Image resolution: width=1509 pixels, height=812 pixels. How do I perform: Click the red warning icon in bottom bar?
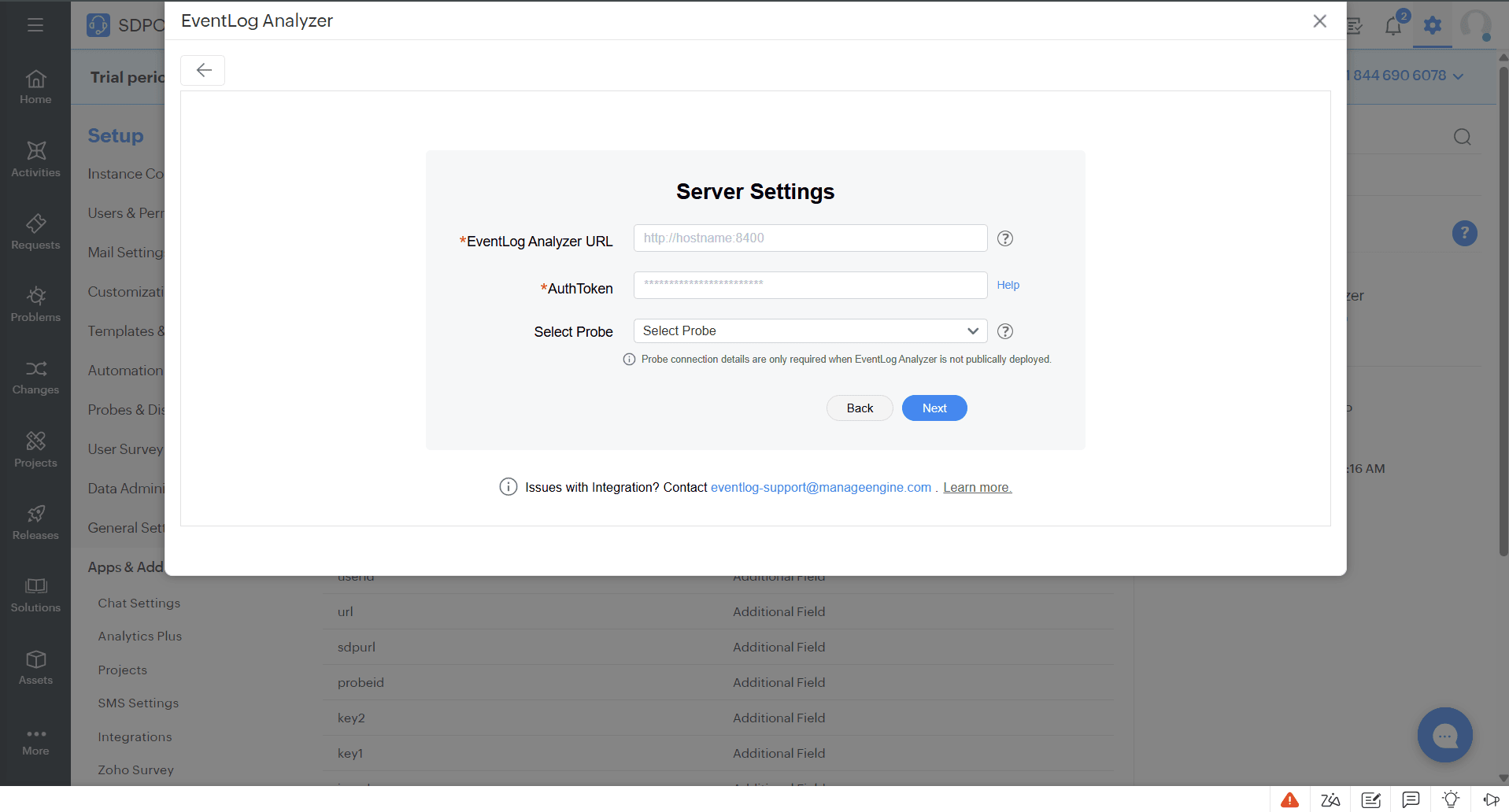pos(1289,800)
